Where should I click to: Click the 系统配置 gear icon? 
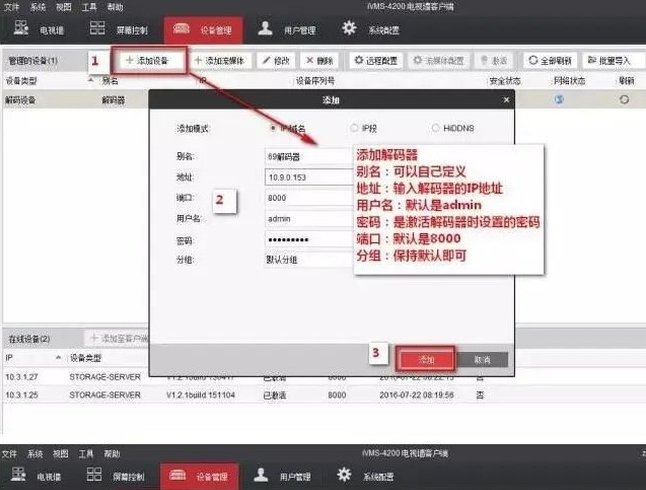click(x=349, y=28)
